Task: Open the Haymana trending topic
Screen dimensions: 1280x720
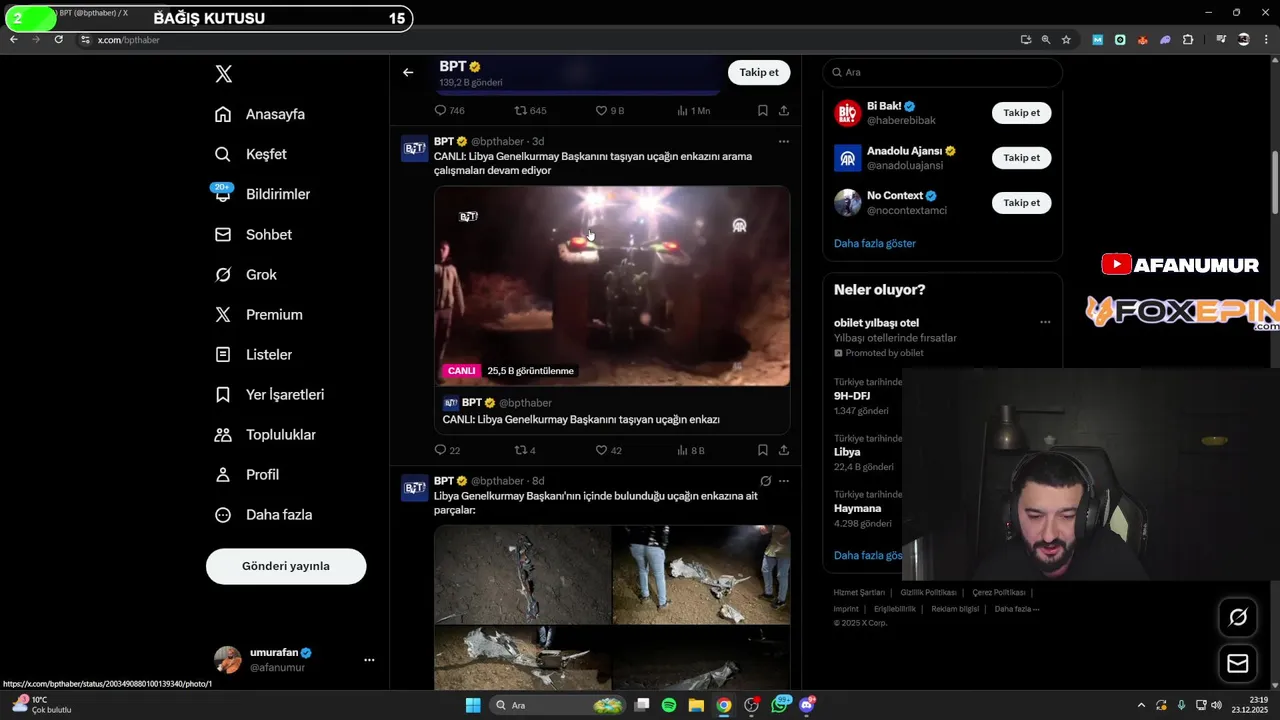Action: [857, 508]
